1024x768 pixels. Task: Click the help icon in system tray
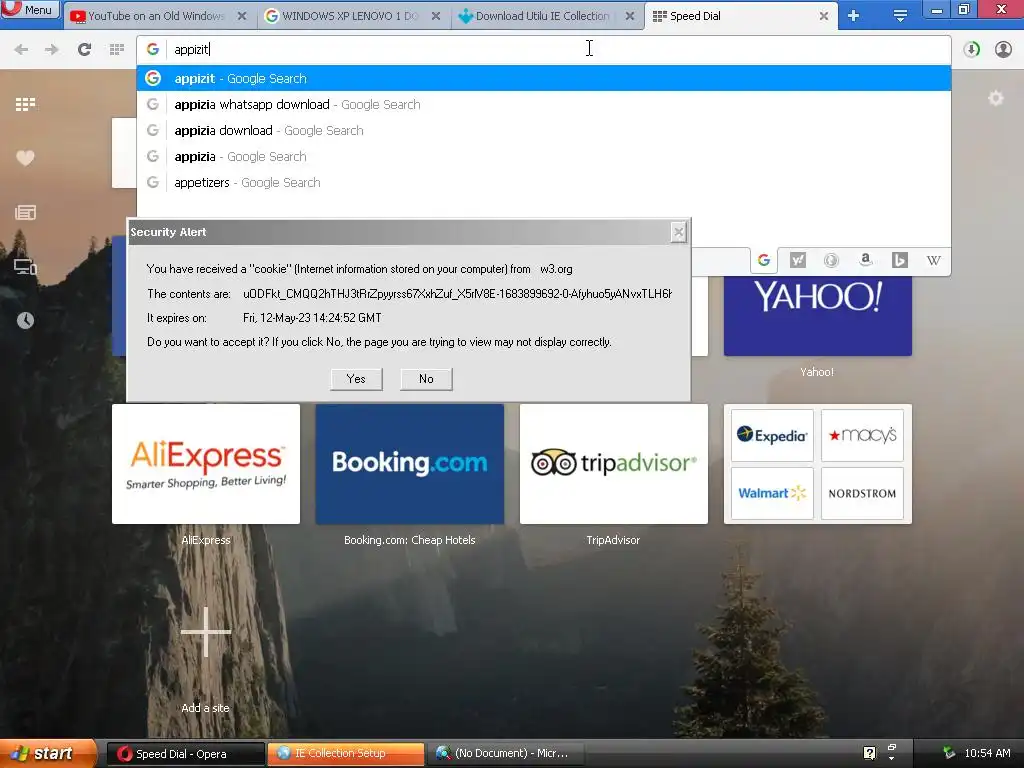[869, 754]
